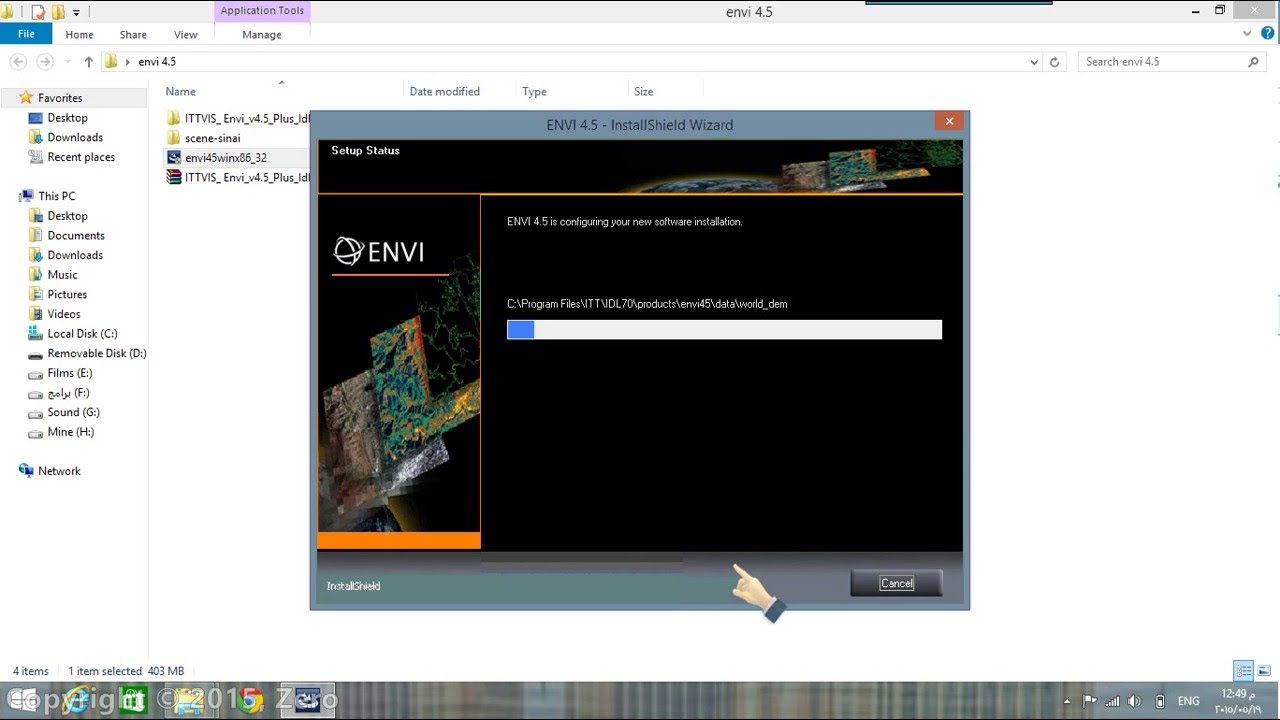Click the scene-sinai folder icon
1280x720 pixels.
(174, 138)
